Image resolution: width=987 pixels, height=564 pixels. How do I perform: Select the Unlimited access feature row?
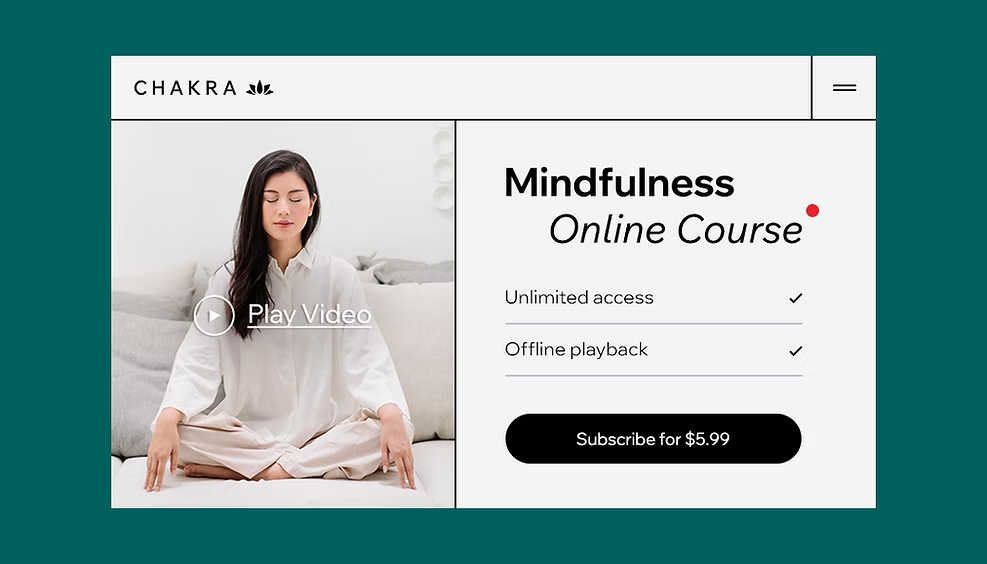pyautogui.click(x=653, y=298)
